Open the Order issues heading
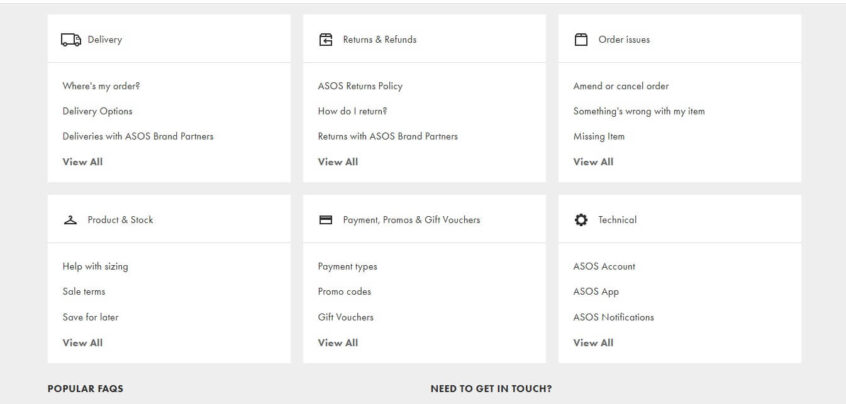This screenshot has width=846, height=404. point(624,39)
